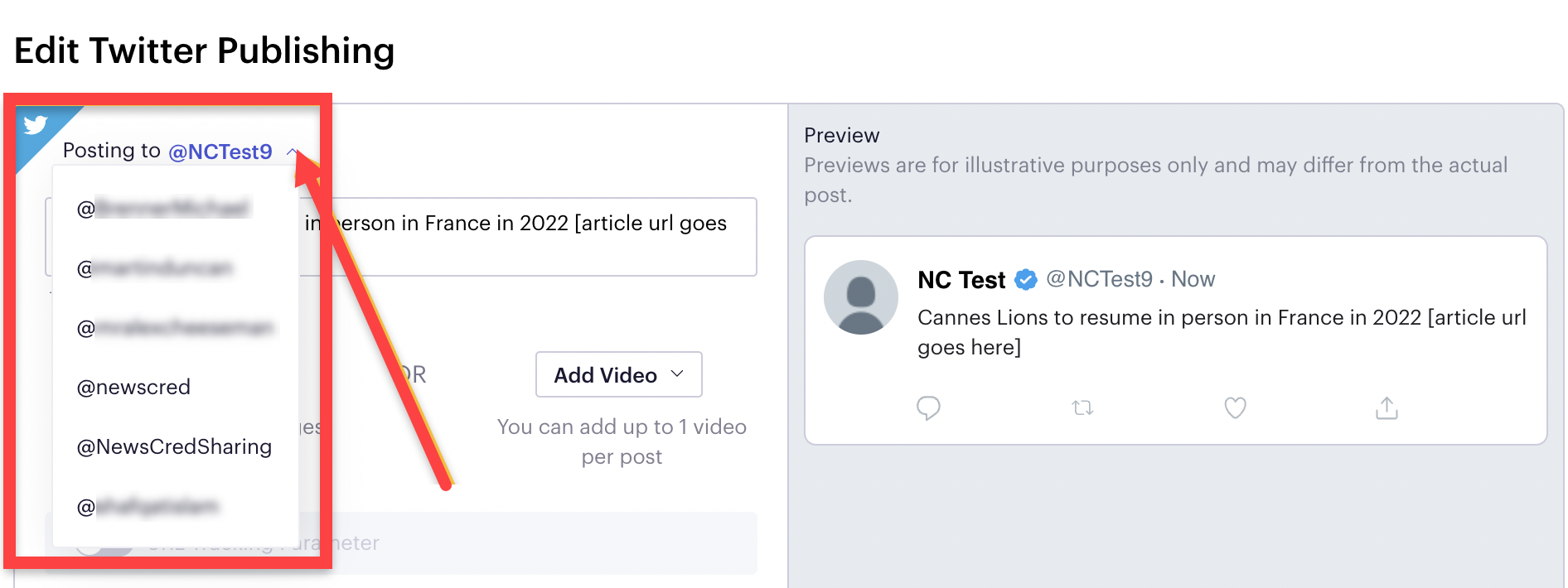This screenshot has height=588, width=1568.
Task: Click the share upload icon
Action: coord(1387,407)
